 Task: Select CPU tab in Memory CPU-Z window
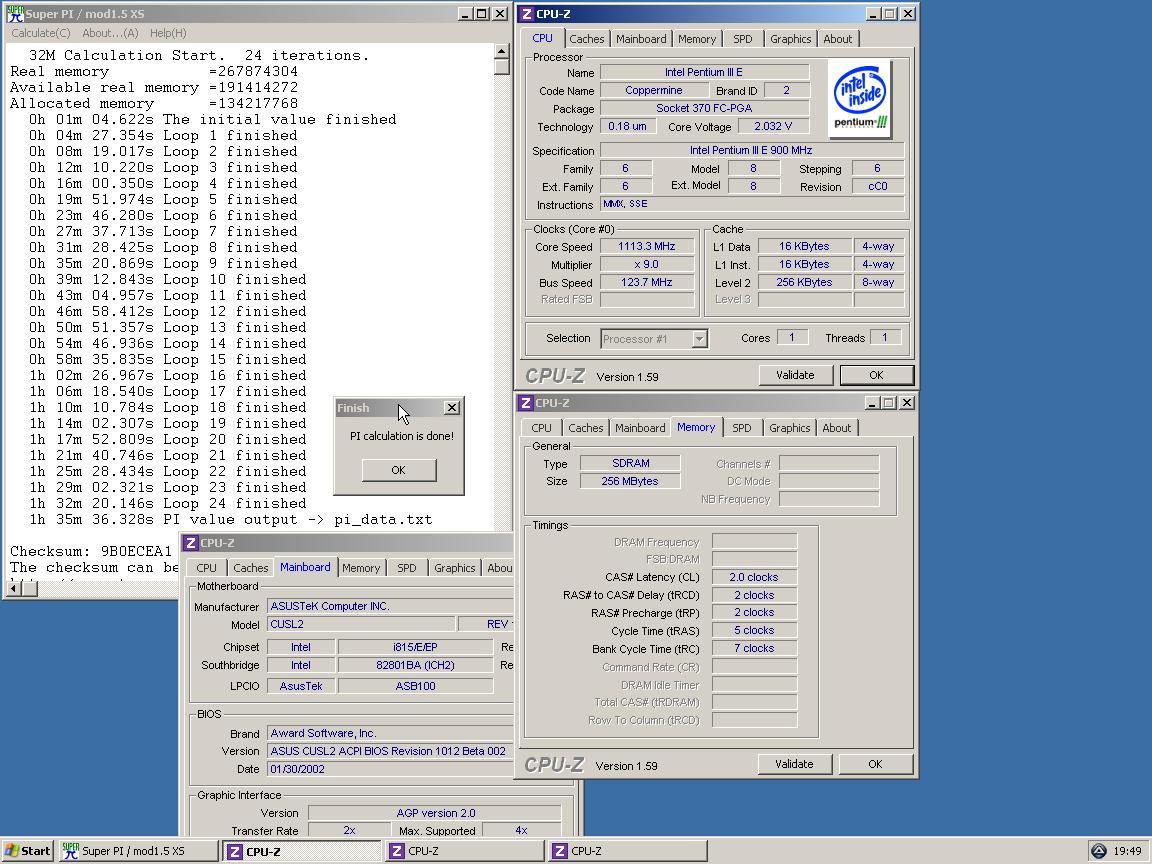[x=541, y=428]
